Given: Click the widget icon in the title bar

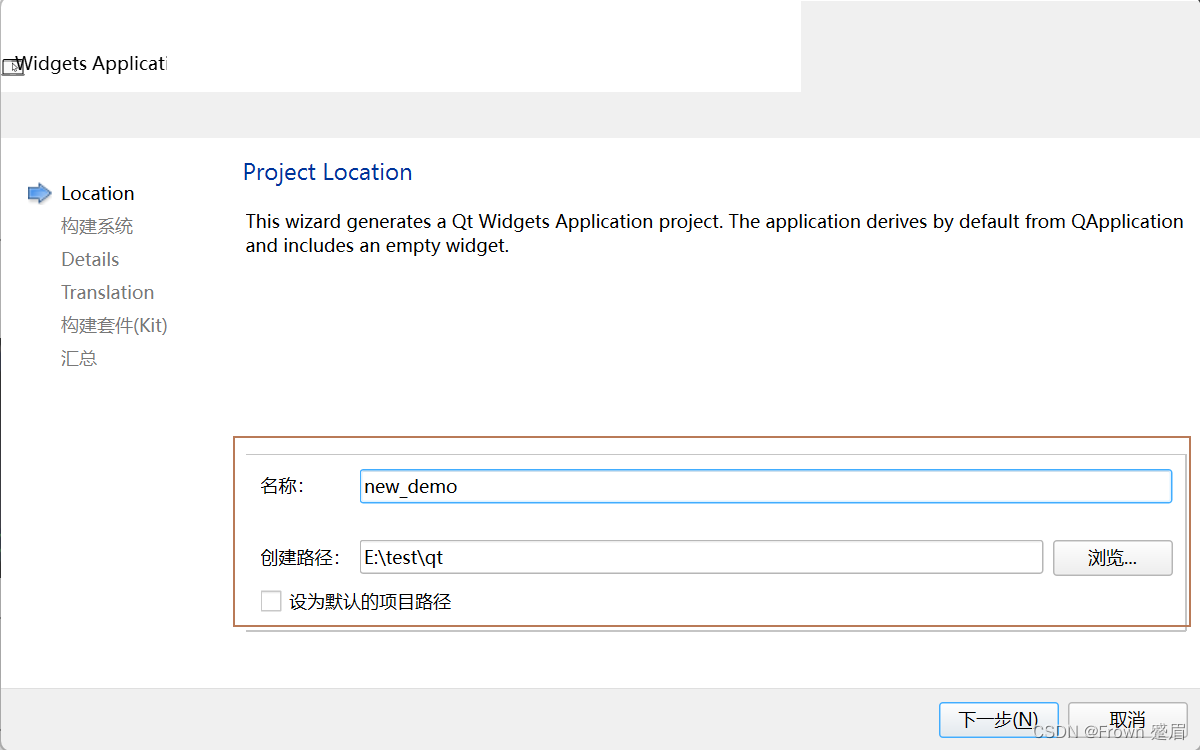Looking at the screenshot, I should tap(13, 66).
